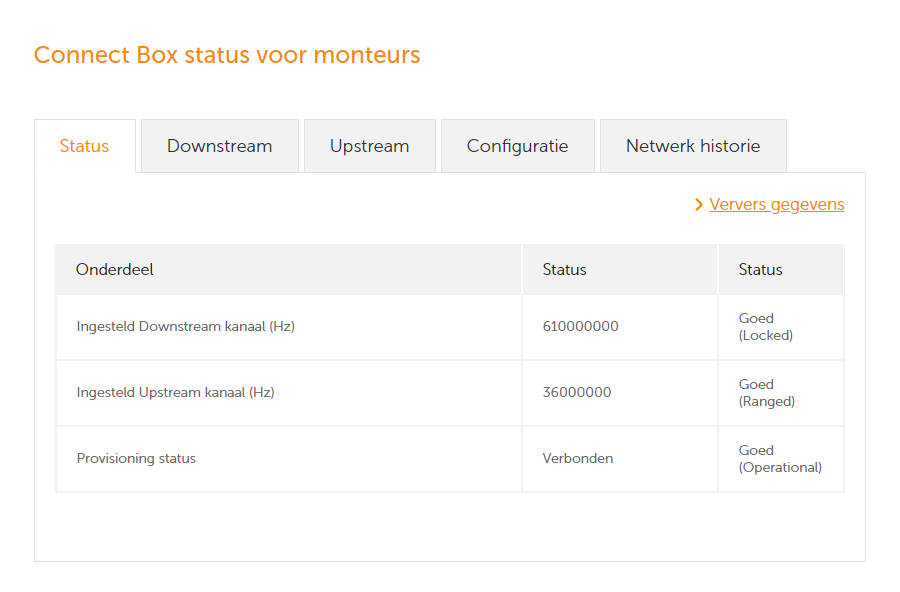Image resolution: width=900 pixels, height=592 pixels.
Task: Select the active Status tab
Action: 85,146
